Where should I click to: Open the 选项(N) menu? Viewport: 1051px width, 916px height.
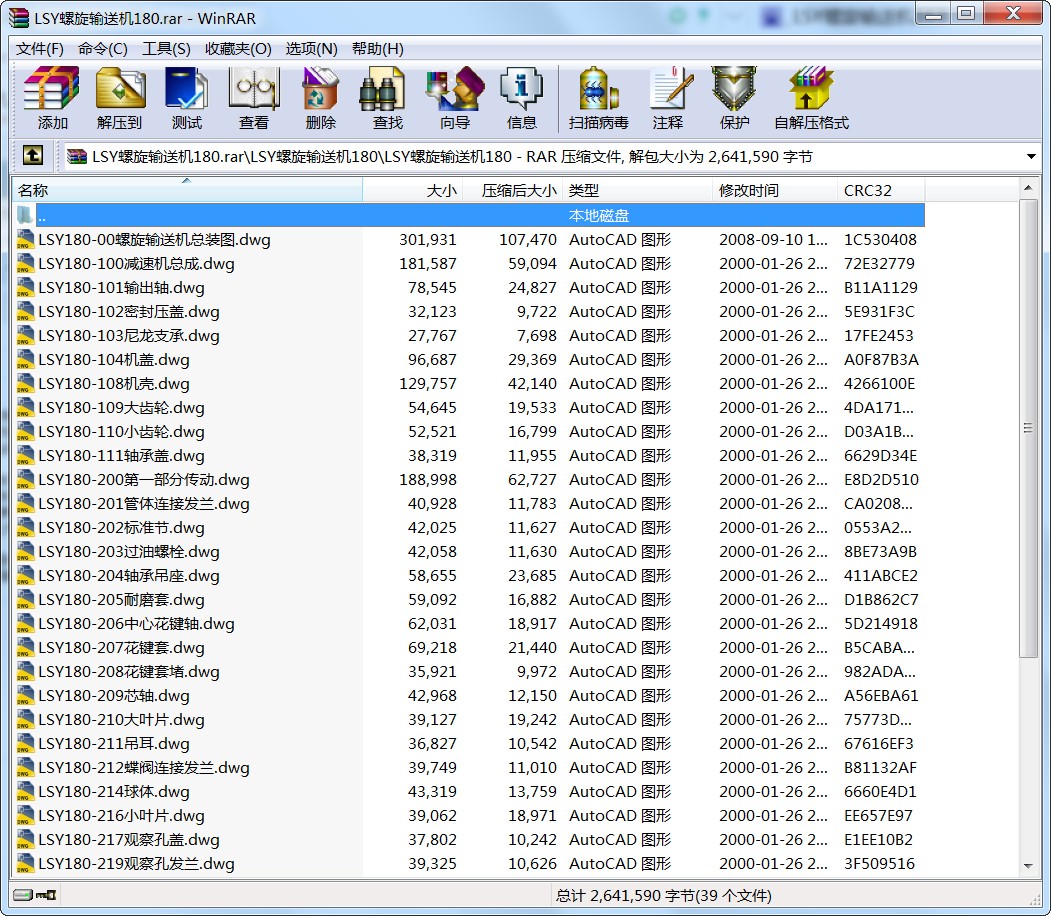[x=312, y=49]
